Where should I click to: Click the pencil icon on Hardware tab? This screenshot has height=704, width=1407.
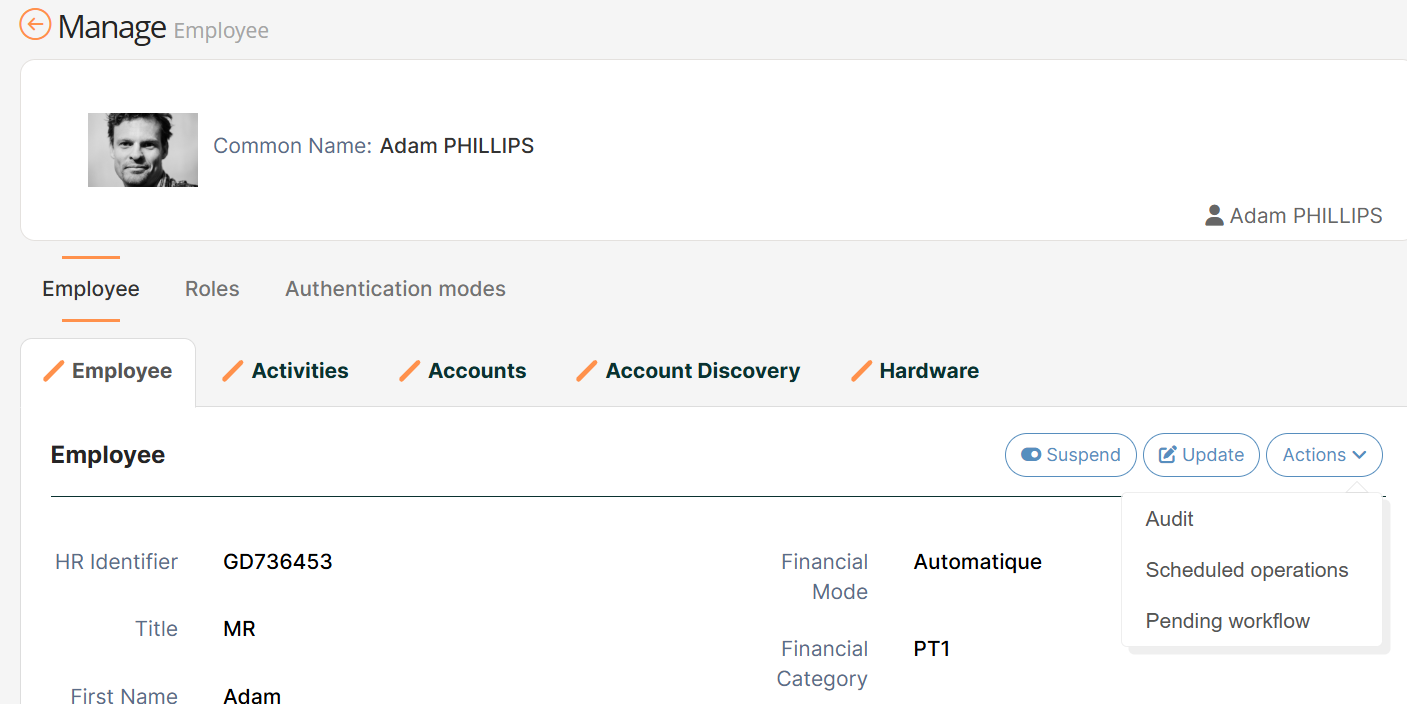(861, 371)
